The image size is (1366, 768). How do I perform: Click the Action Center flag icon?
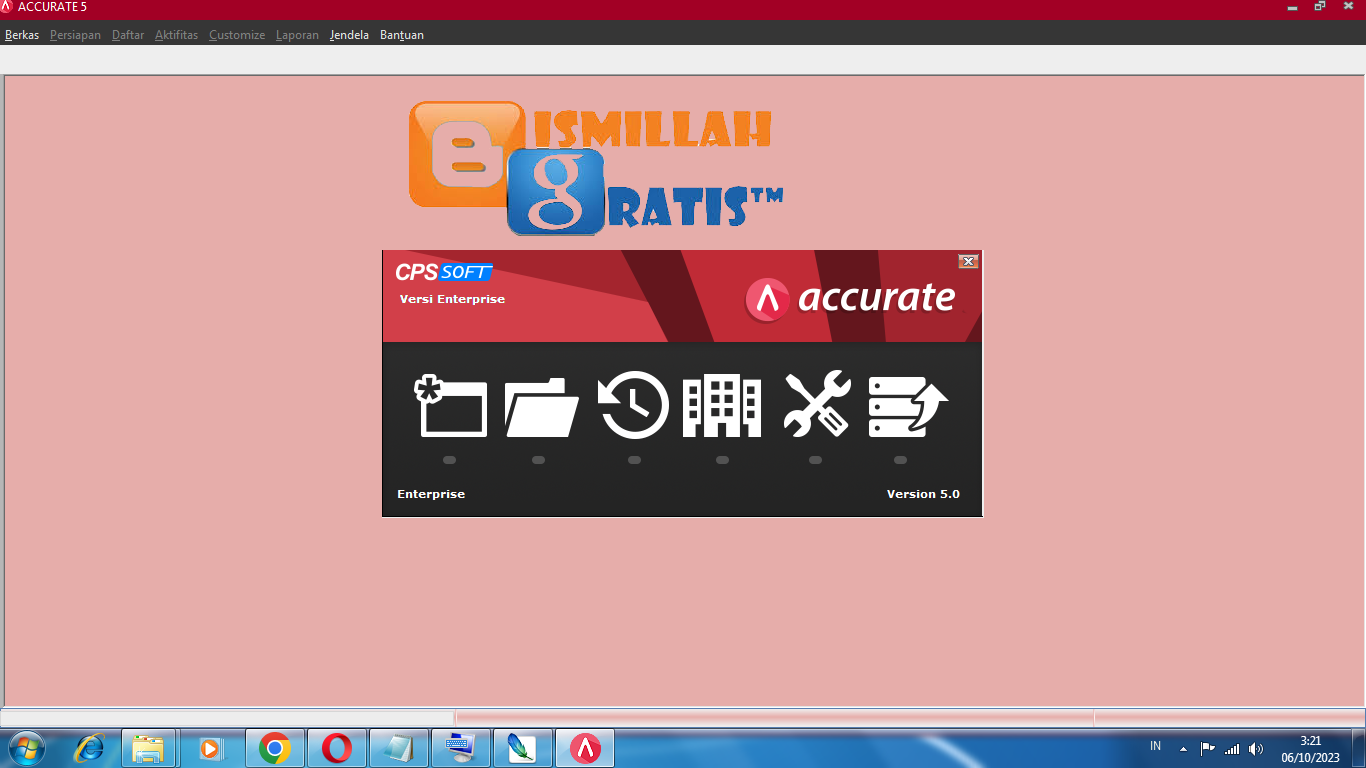tap(1207, 748)
